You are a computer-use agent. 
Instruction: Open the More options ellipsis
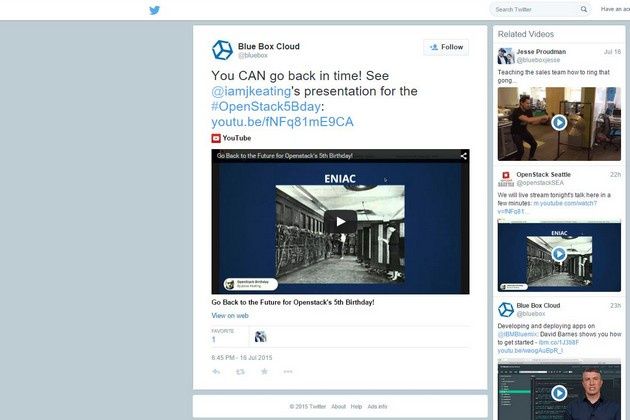coord(288,372)
